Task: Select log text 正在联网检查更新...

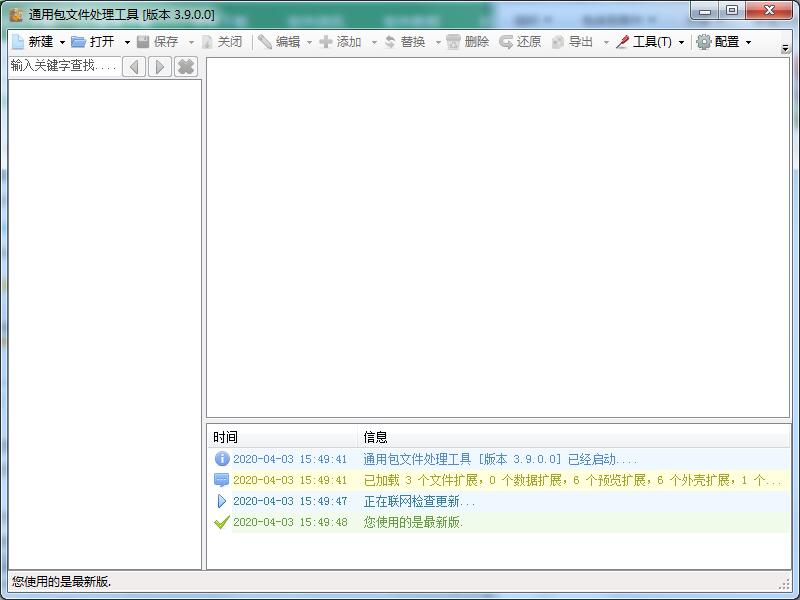Action: coord(419,501)
